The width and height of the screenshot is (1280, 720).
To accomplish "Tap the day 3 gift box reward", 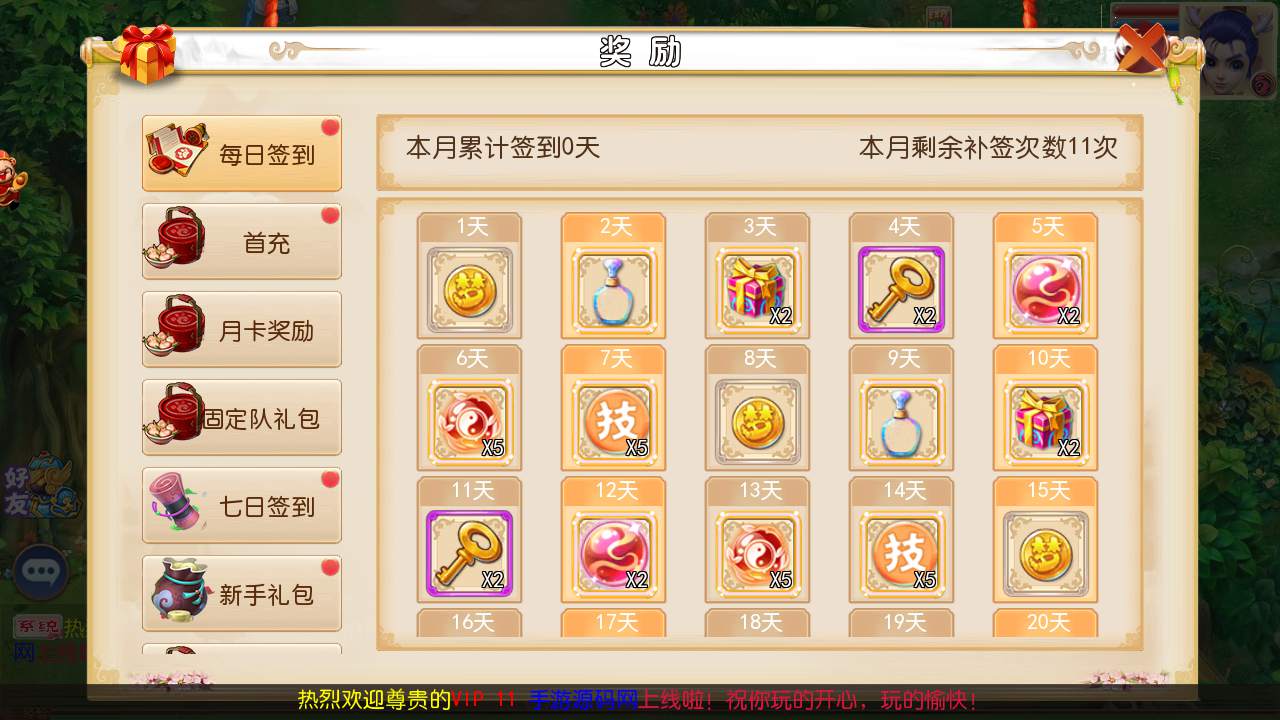I will tap(757, 289).
